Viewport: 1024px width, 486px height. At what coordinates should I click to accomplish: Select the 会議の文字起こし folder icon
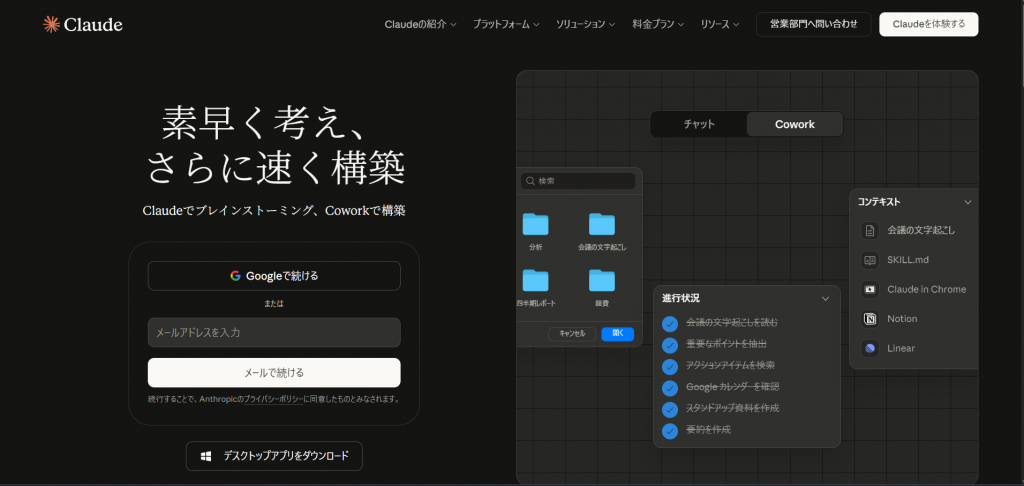click(x=601, y=224)
